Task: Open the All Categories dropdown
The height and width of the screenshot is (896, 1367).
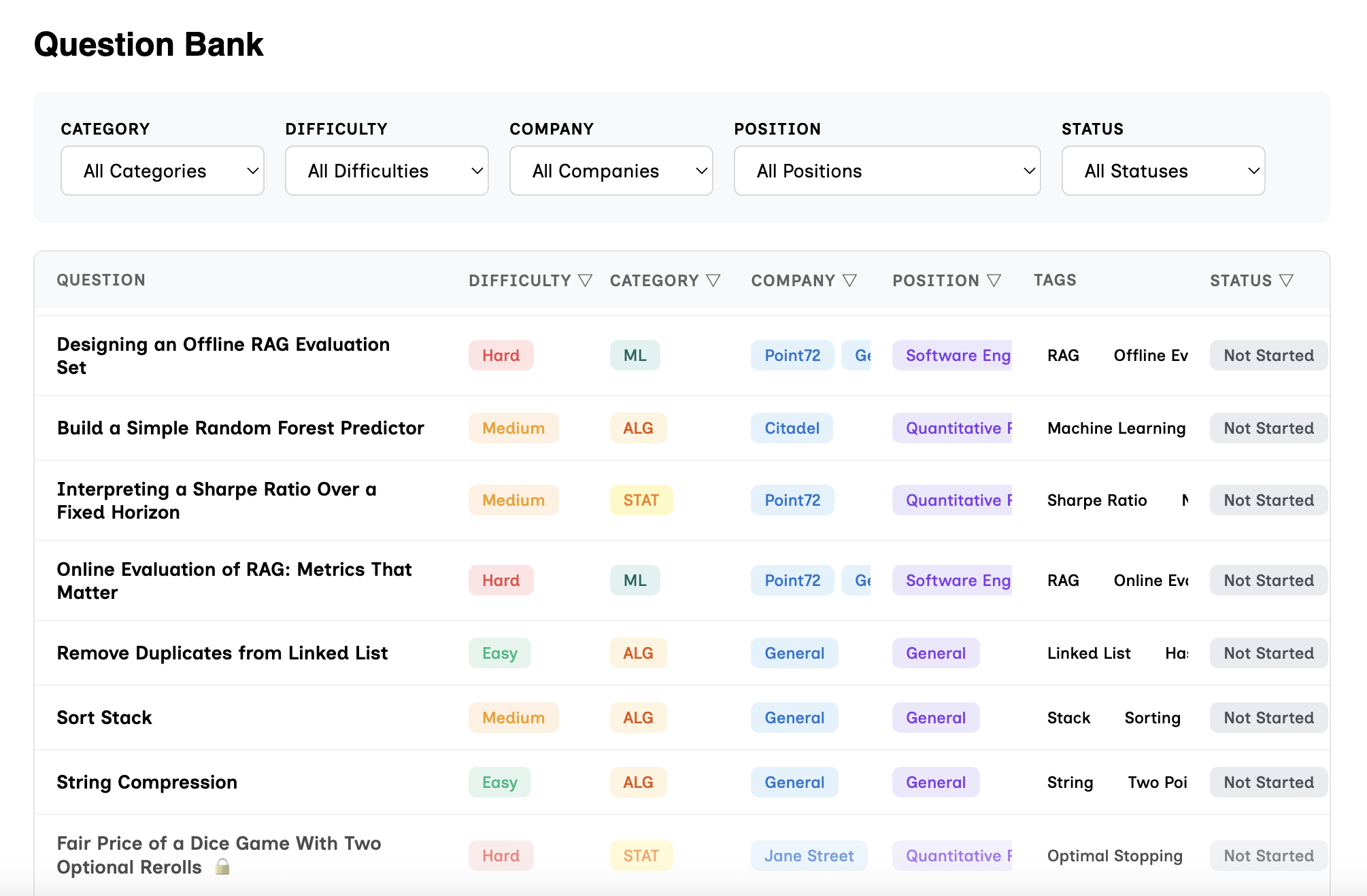Action: pos(163,171)
